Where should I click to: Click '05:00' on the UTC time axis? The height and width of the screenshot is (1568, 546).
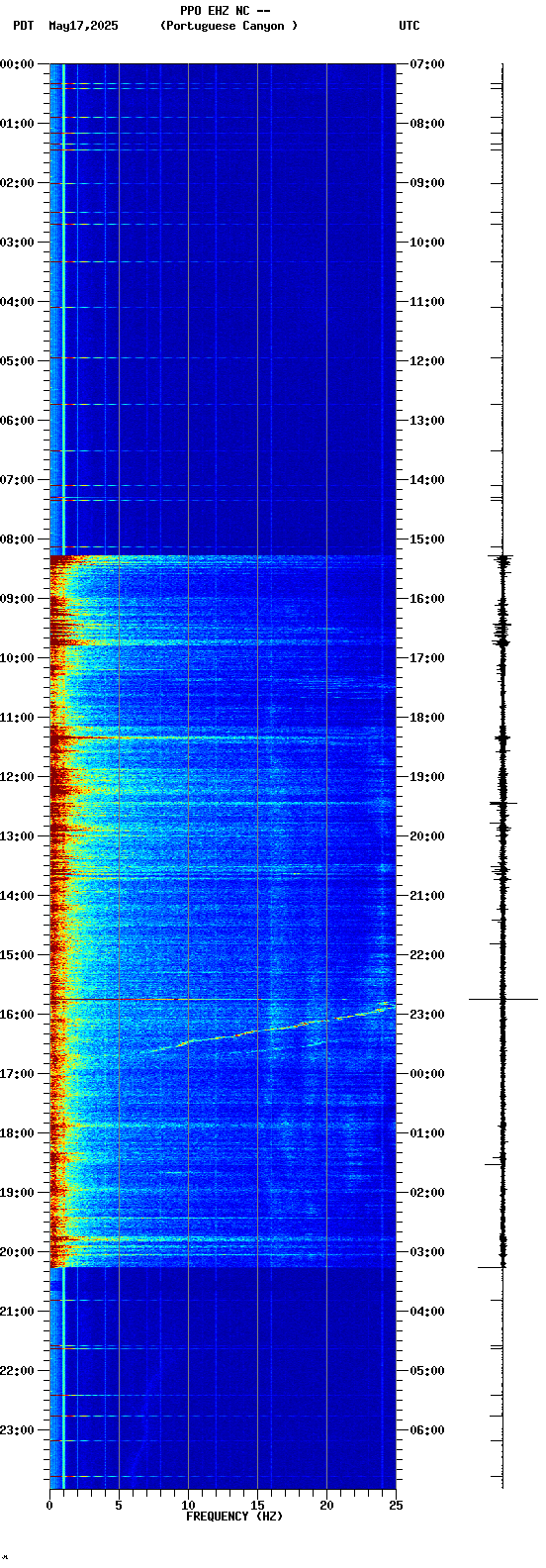(x=427, y=1371)
